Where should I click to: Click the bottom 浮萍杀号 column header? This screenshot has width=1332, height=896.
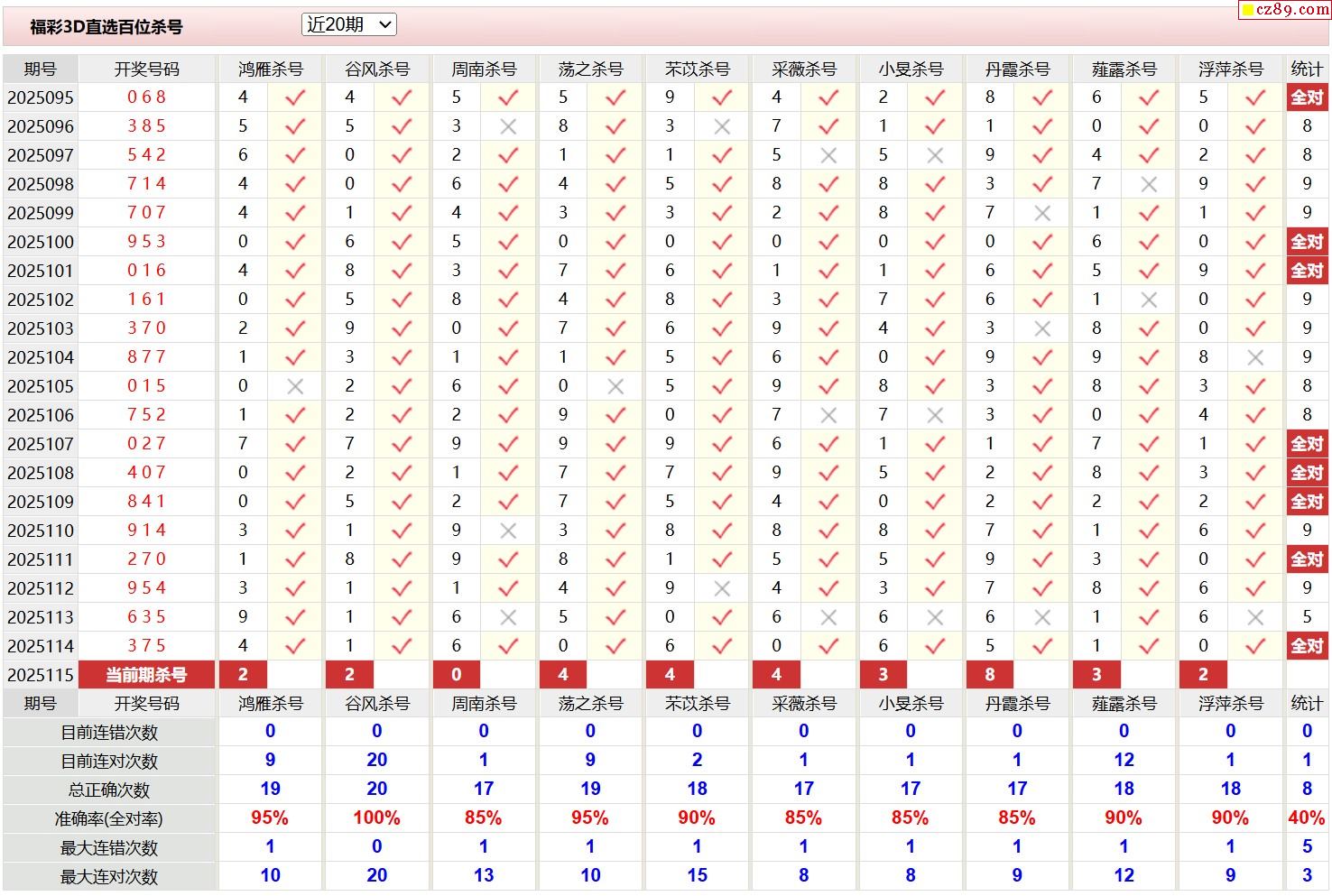point(1231,704)
